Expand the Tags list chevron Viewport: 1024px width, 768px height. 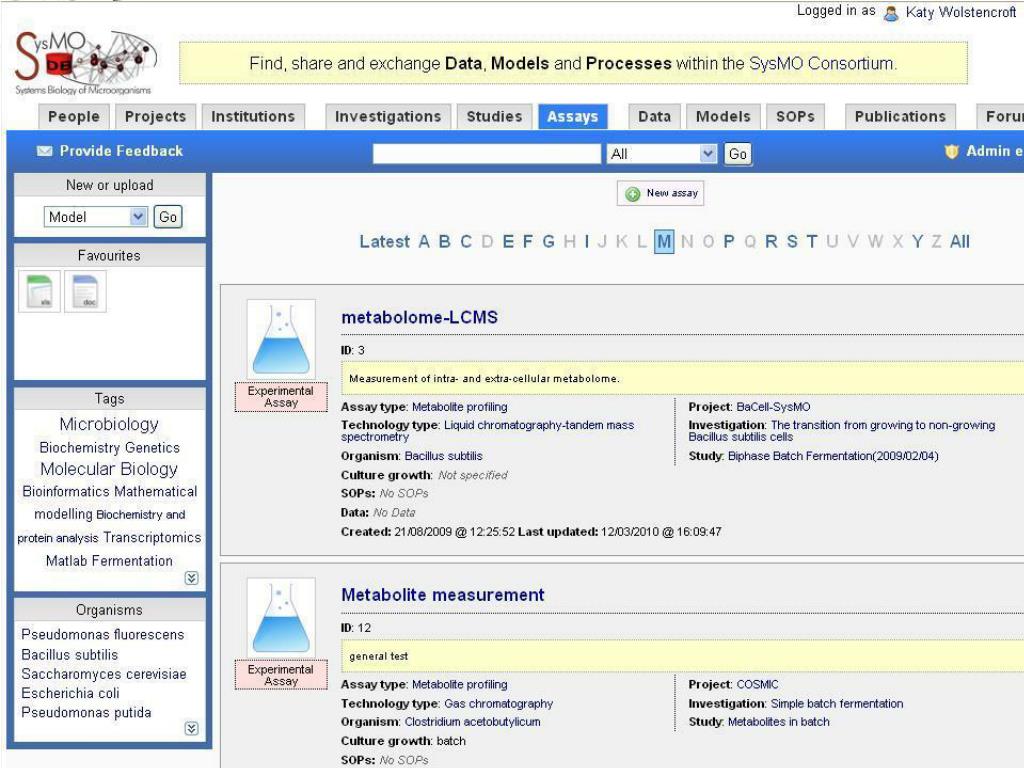(x=191, y=578)
